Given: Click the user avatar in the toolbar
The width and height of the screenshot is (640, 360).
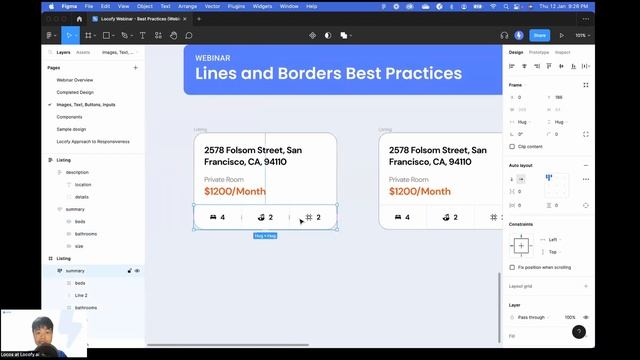Looking at the screenshot, I should coord(519,36).
